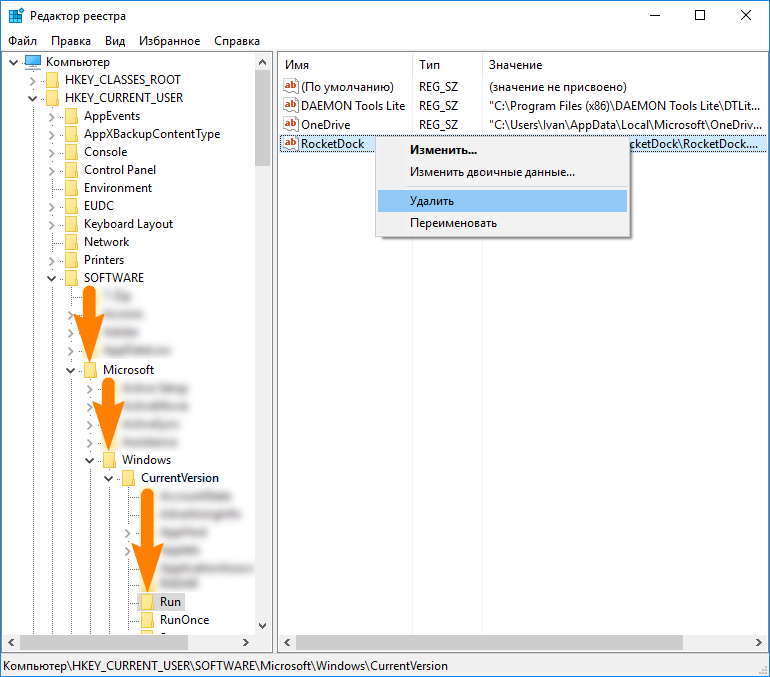Screen dimensions: 770x677
Task: Click the EUDC folder icon
Action: 71,206
